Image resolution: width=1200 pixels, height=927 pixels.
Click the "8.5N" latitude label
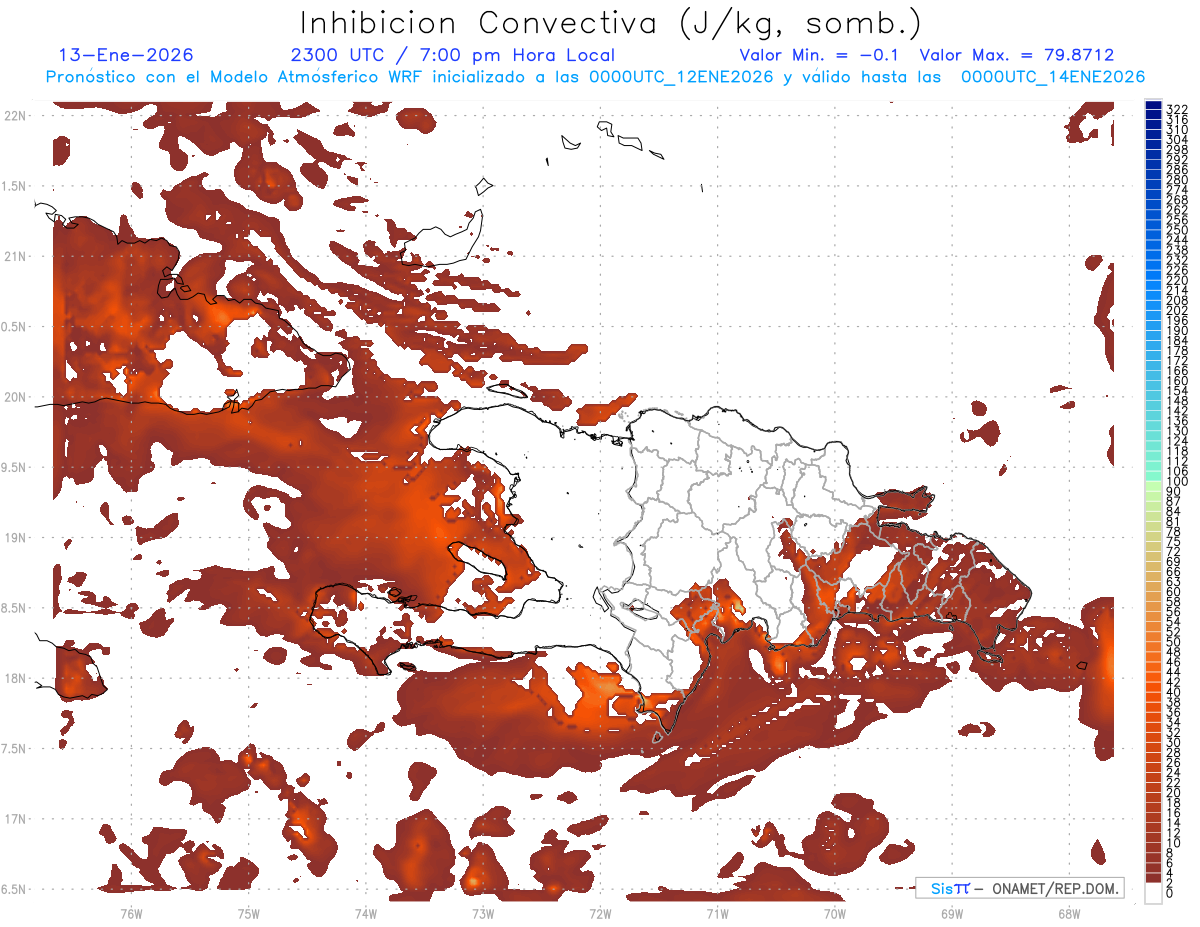click(x=14, y=608)
